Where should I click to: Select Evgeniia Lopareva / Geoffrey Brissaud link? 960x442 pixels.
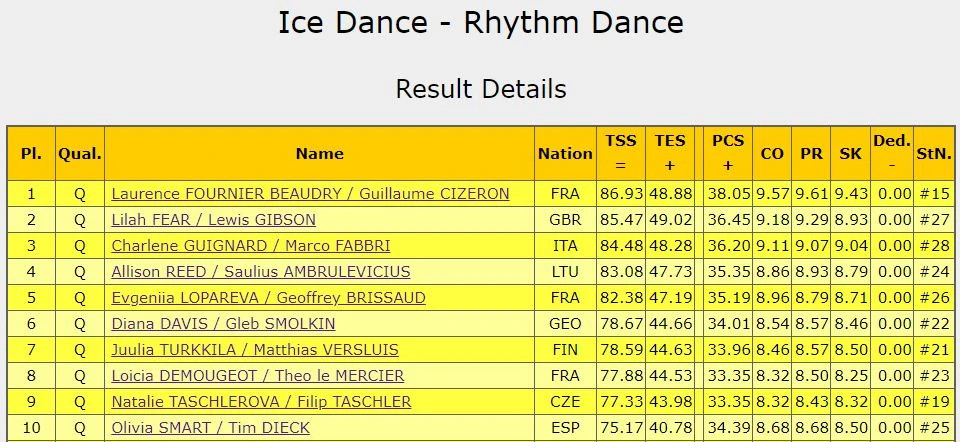268,298
